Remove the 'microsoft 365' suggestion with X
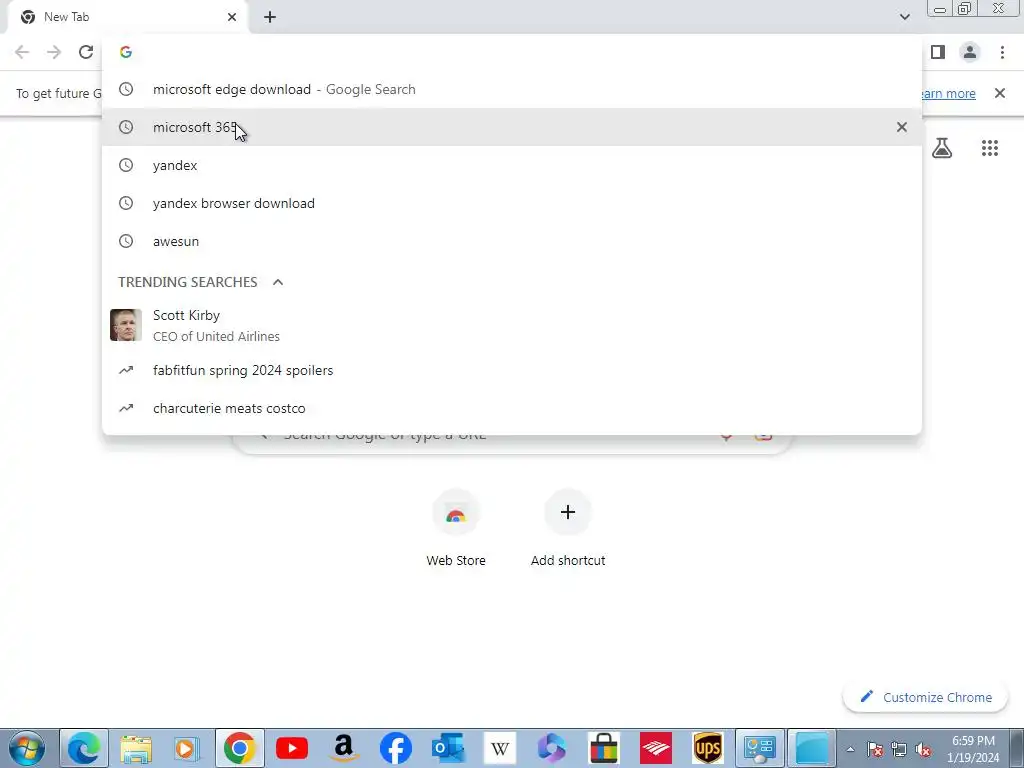 tap(902, 127)
